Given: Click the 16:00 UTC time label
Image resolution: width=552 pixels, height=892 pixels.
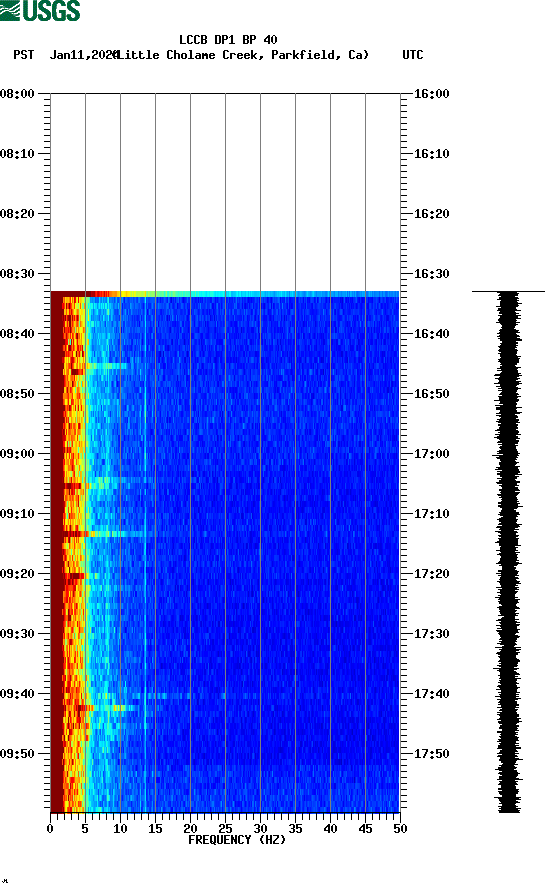Looking at the screenshot, I should [431, 94].
